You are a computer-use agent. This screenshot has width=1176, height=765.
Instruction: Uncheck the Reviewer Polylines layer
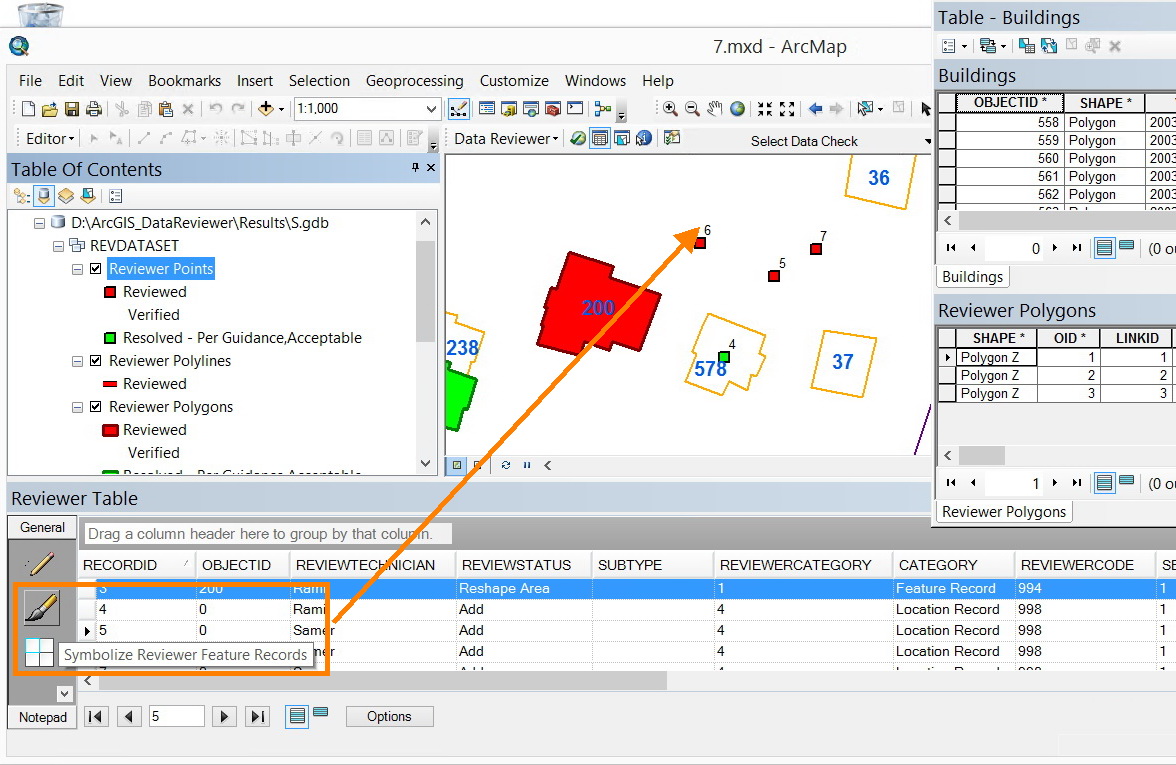click(95, 361)
